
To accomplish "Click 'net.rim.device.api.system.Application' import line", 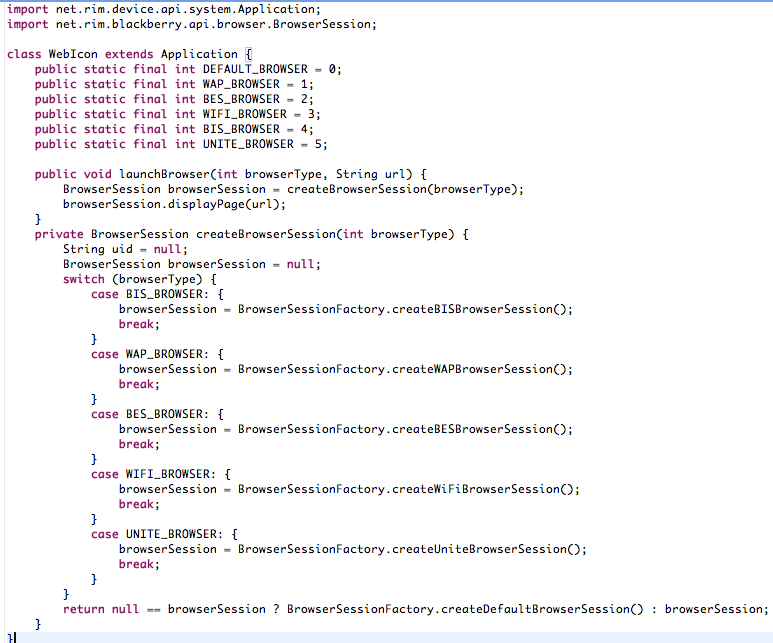I will (x=164, y=9).
